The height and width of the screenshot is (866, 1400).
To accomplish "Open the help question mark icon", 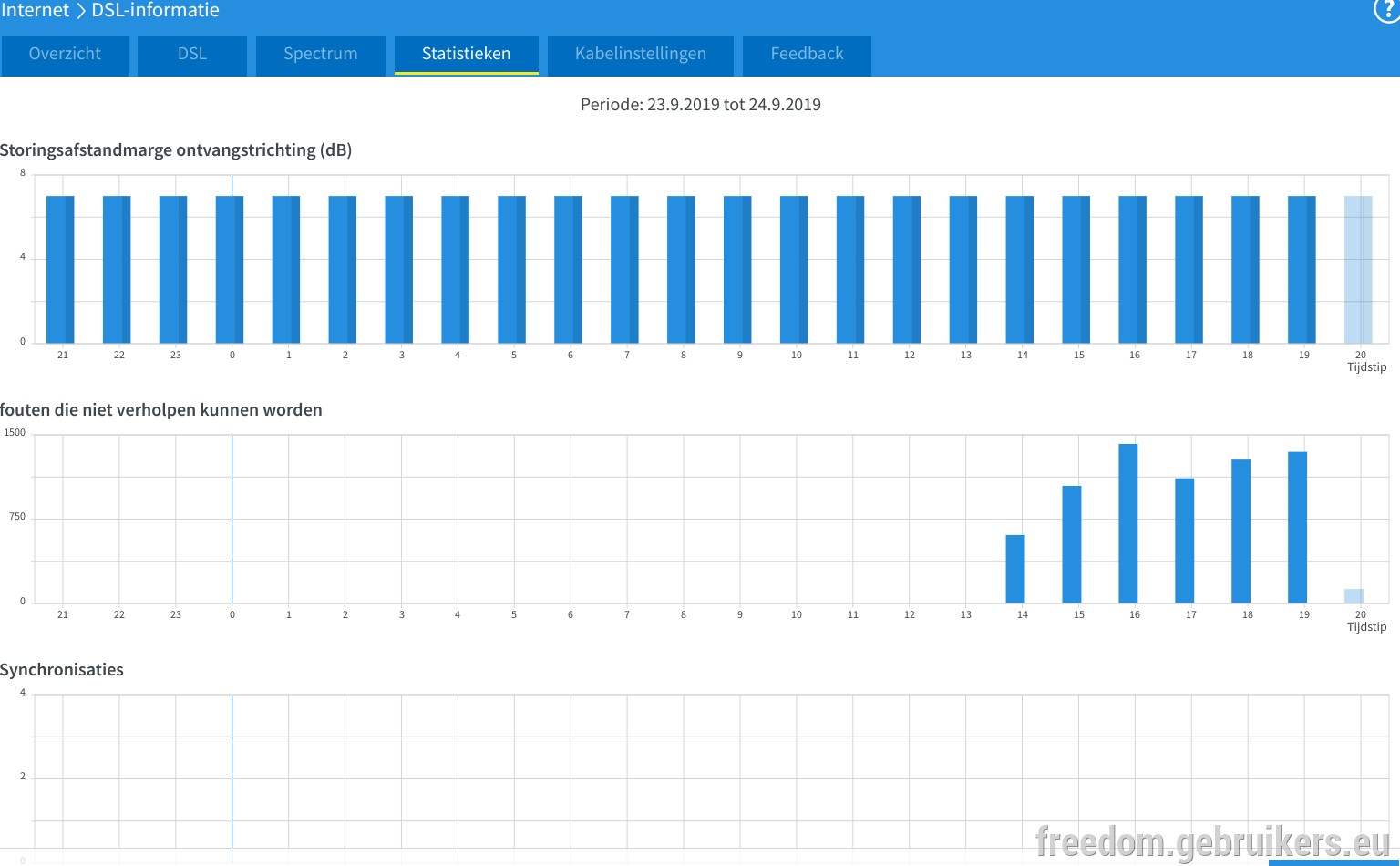I will point(1386,10).
